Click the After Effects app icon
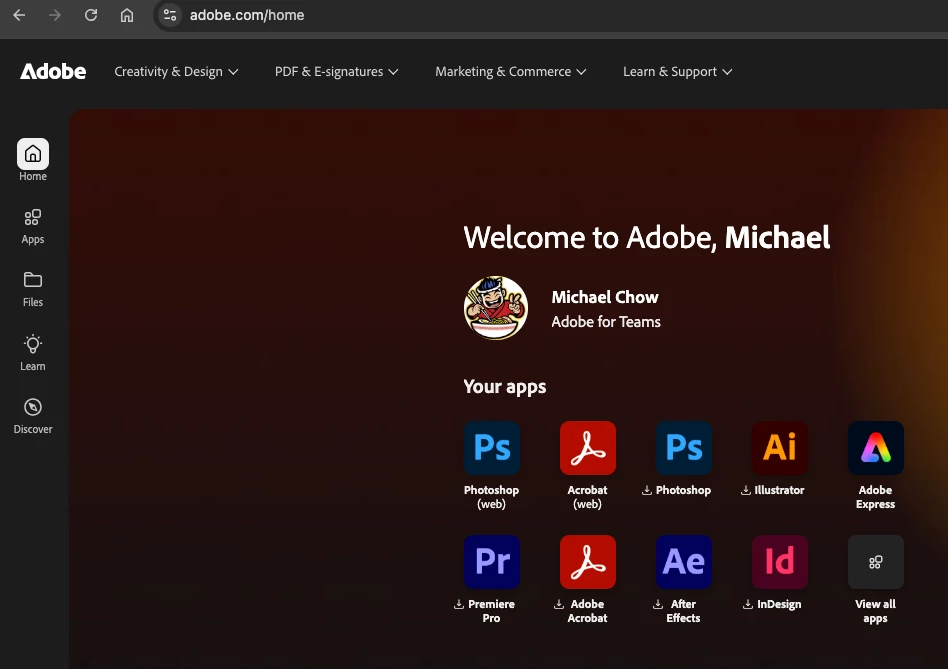This screenshot has height=669, width=948. 684,561
